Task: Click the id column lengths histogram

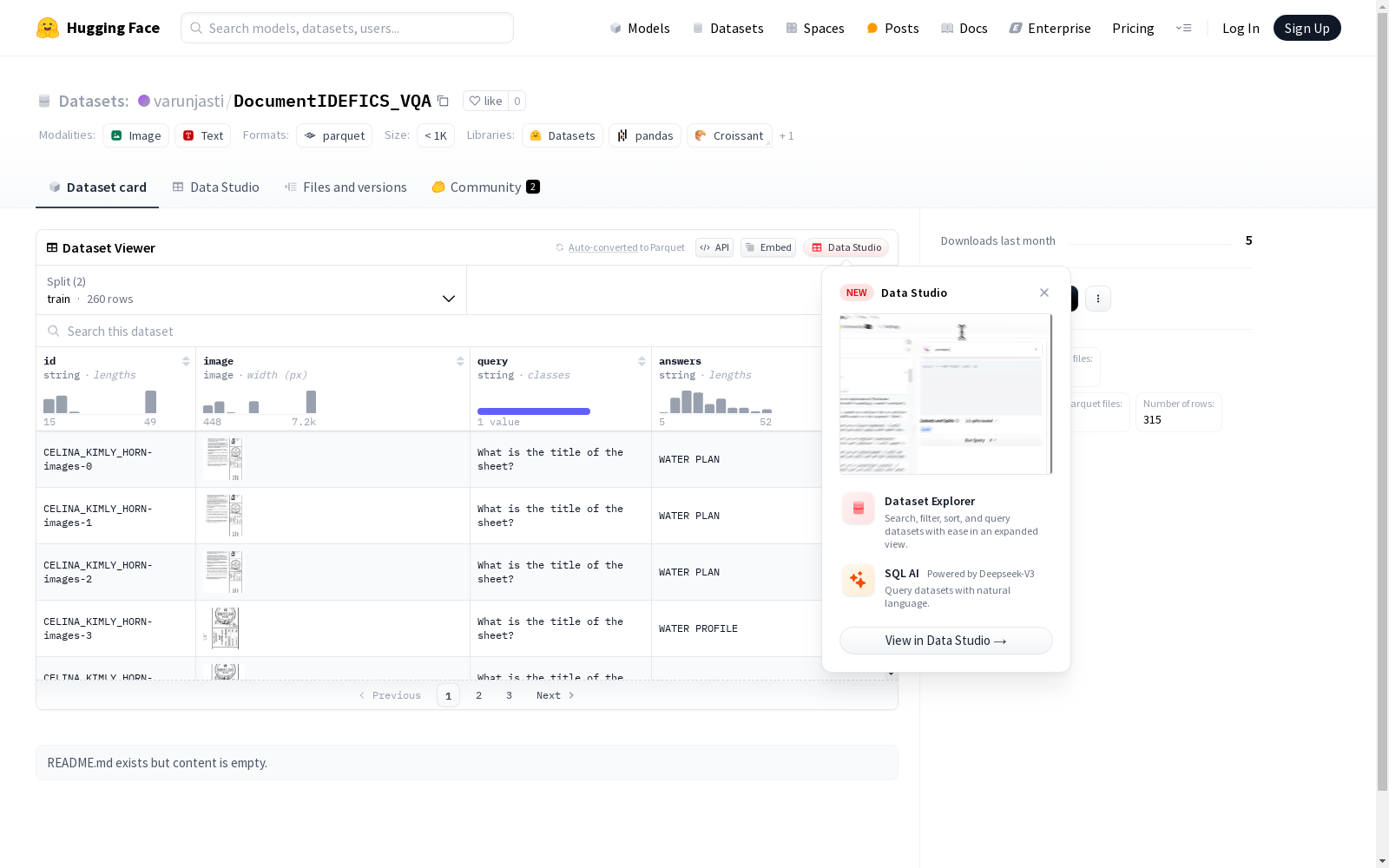Action: [x=100, y=401]
